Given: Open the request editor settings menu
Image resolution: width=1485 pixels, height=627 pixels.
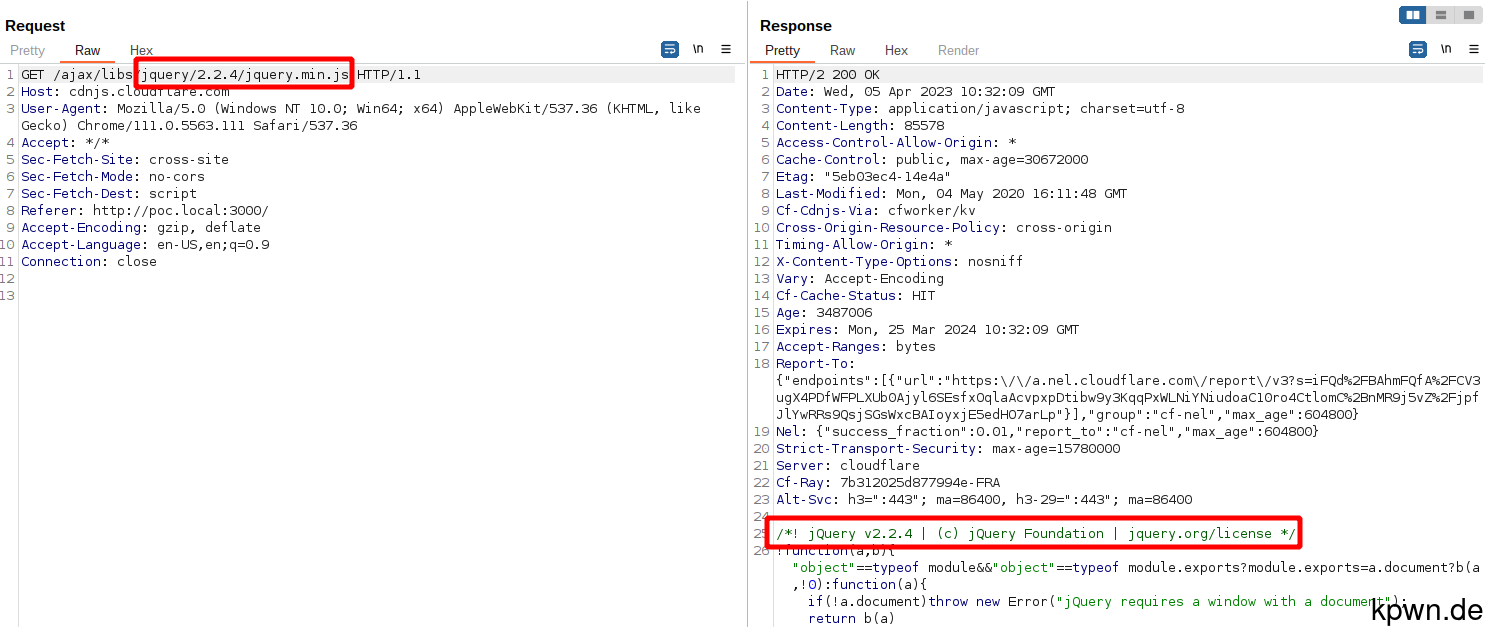Looking at the screenshot, I should (x=725, y=49).
